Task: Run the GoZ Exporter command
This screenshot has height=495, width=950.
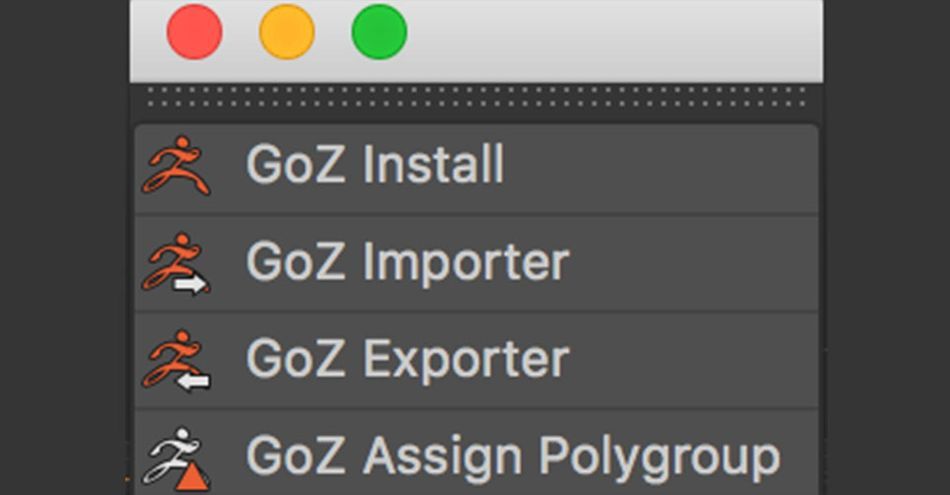Action: [x=476, y=360]
